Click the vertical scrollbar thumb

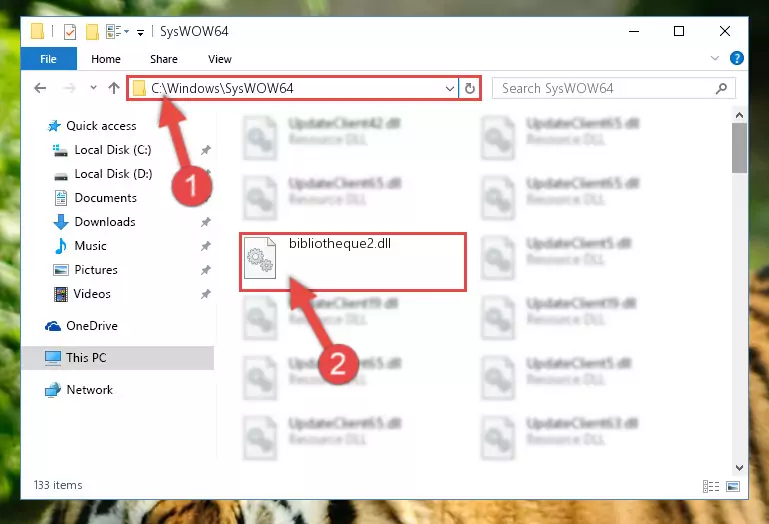pos(739,148)
